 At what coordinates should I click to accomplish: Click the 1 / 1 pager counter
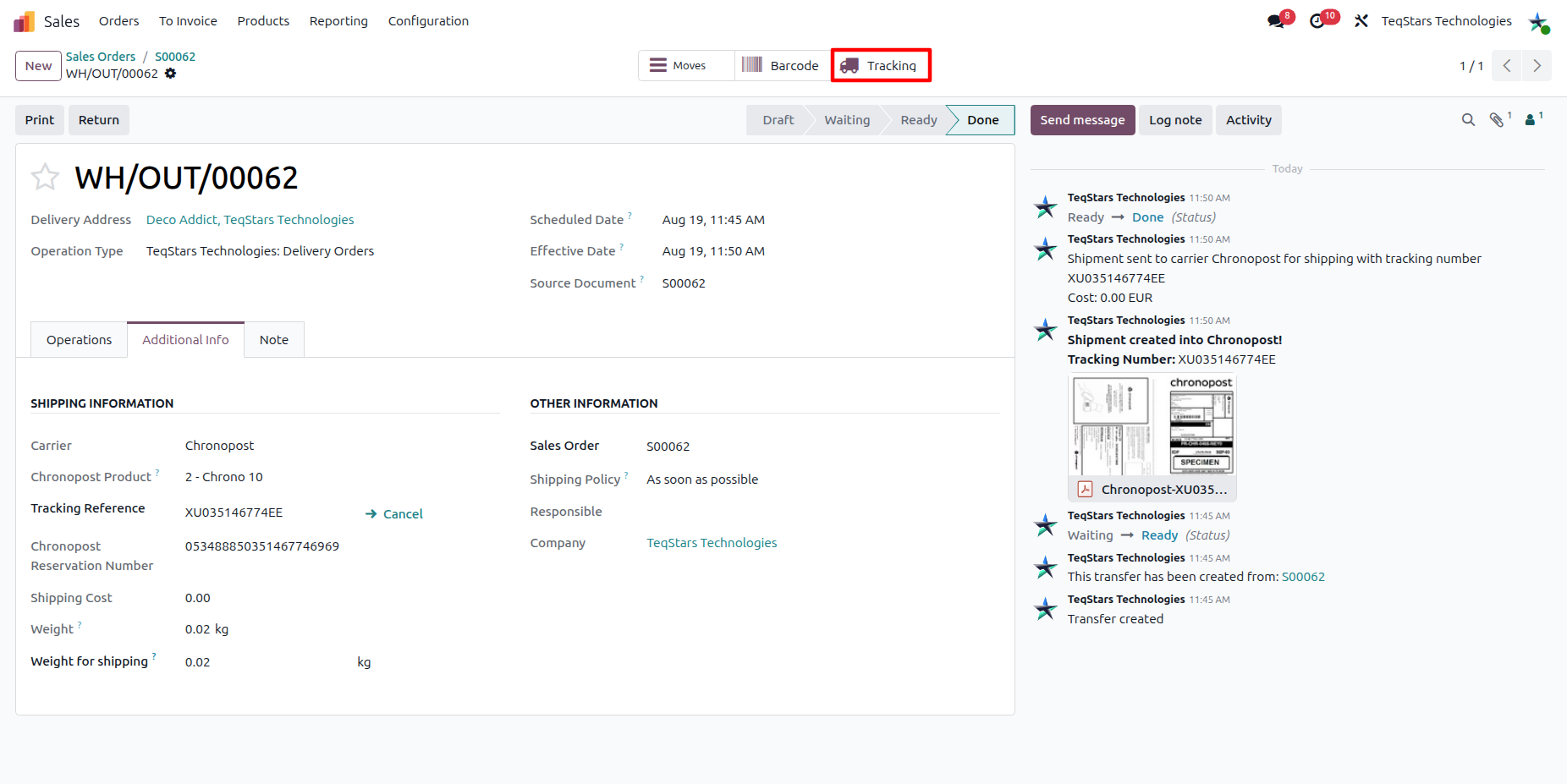1471,66
